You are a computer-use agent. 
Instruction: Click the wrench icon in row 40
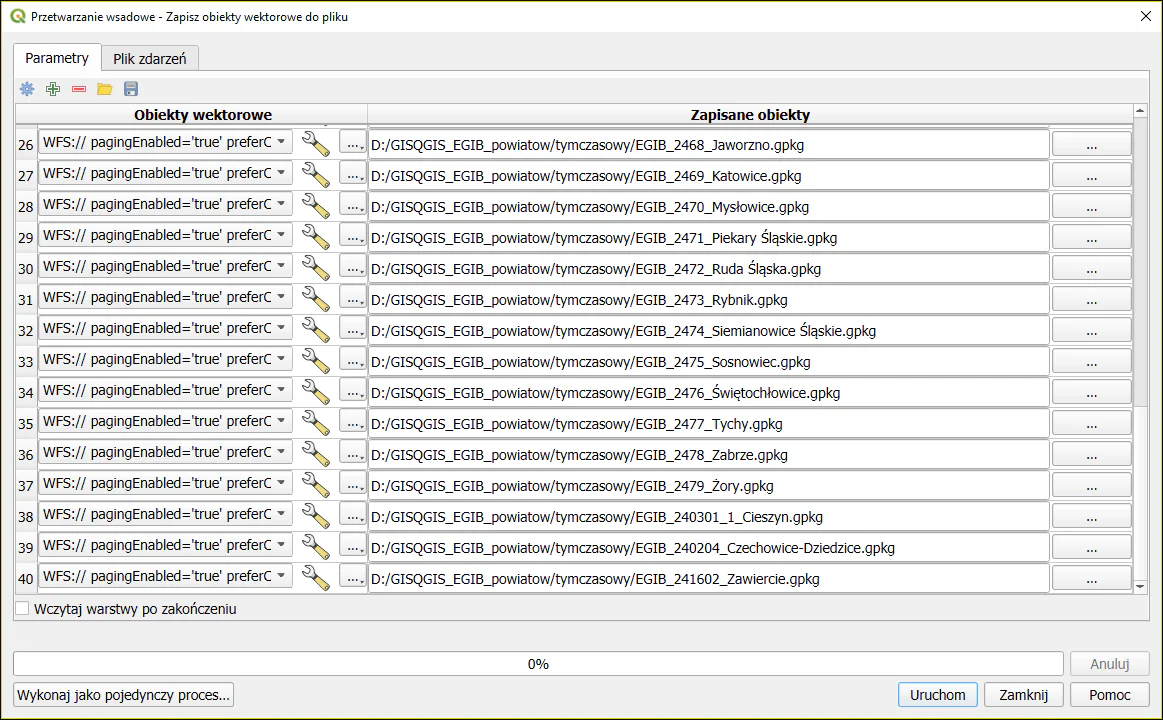[315, 578]
